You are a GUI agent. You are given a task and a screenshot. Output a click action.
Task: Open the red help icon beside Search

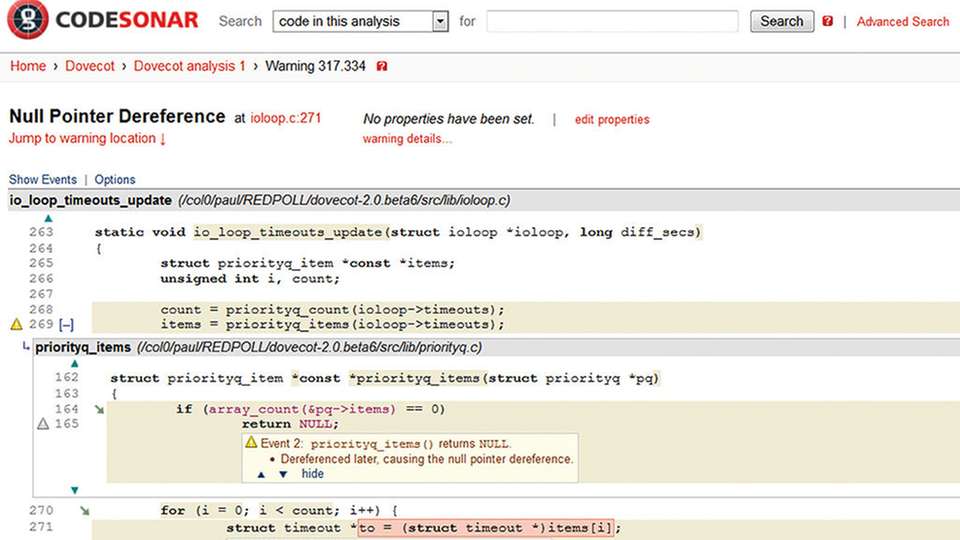(x=827, y=21)
